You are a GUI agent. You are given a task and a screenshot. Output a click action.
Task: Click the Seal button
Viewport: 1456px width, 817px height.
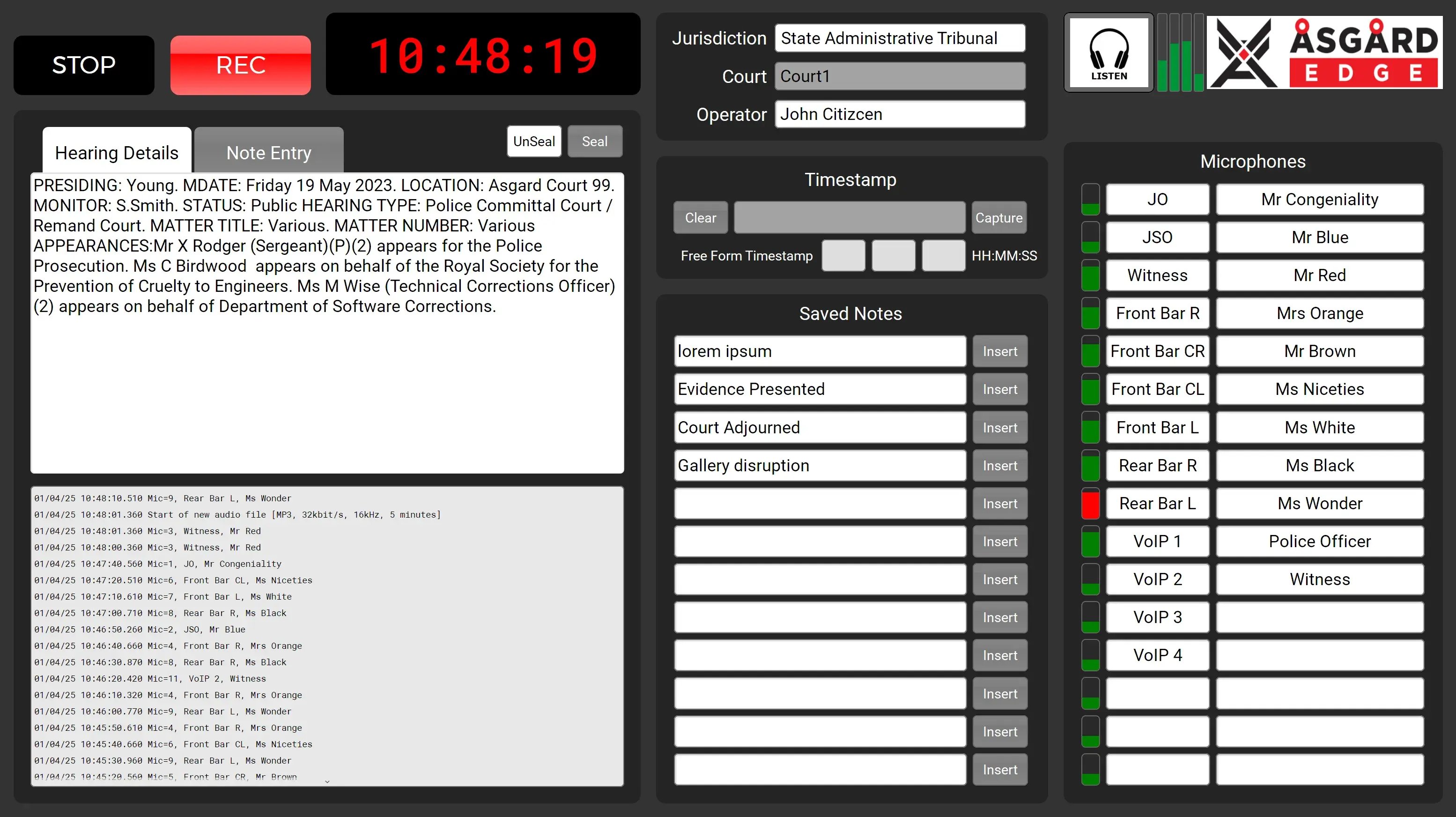coord(595,141)
